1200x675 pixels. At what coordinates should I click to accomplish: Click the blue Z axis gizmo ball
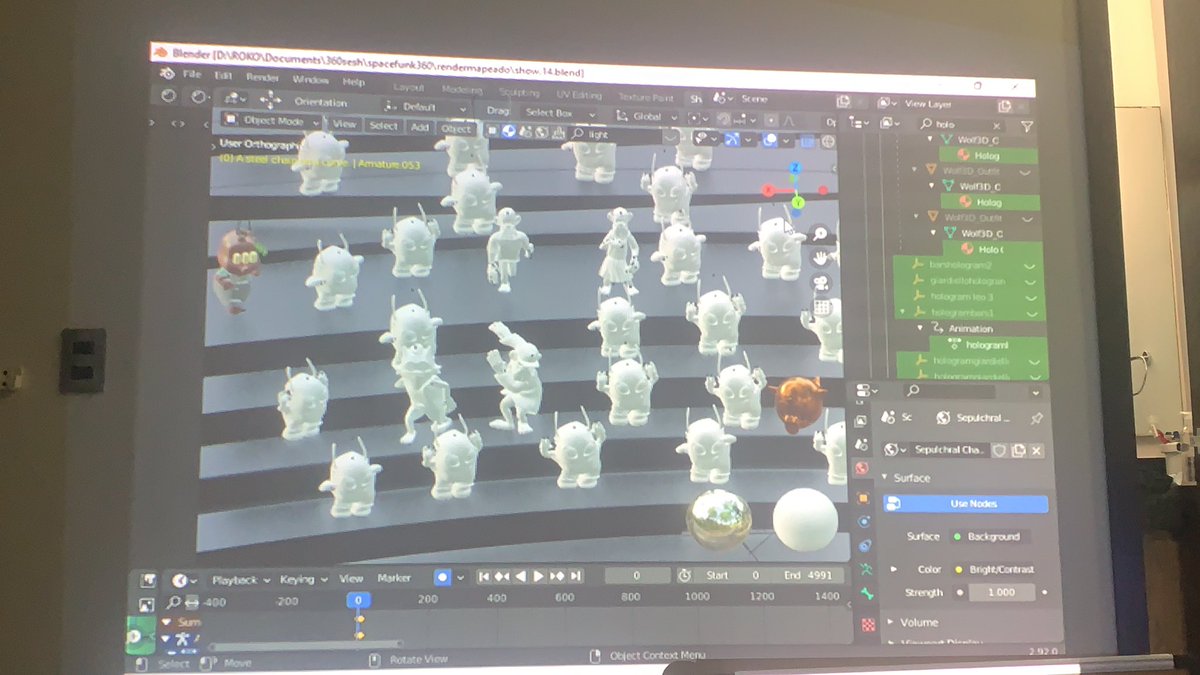pyautogui.click(x=795, y=168)
